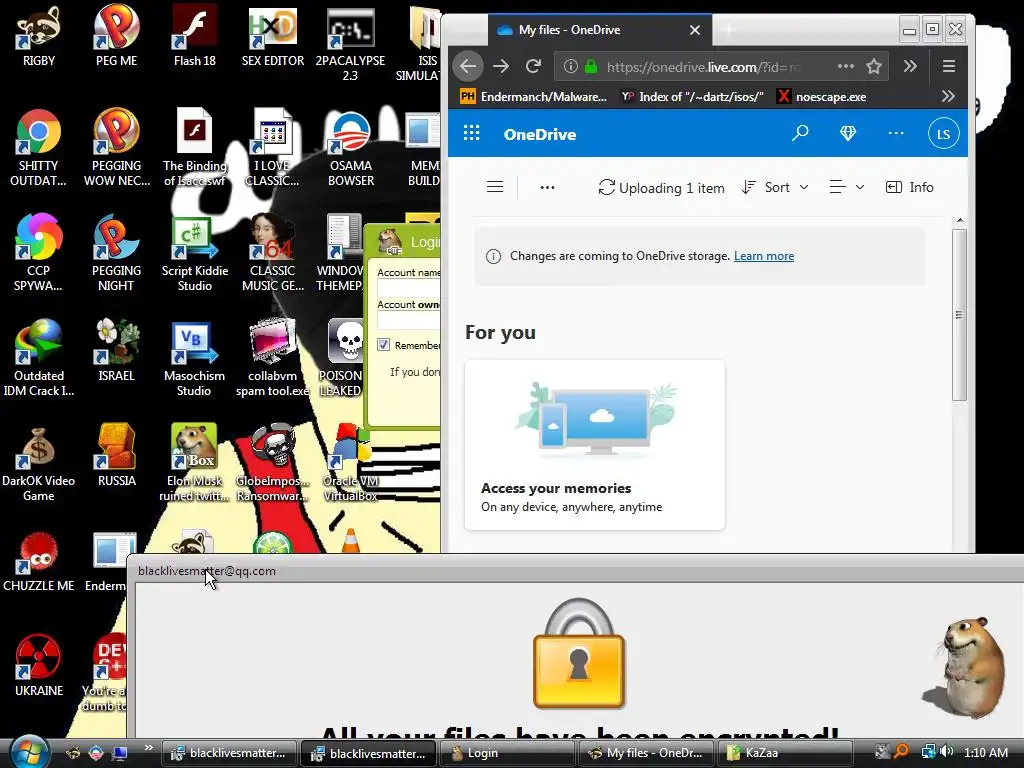Expand quick launch overflow chevron on taskbar

pos(148,748)
